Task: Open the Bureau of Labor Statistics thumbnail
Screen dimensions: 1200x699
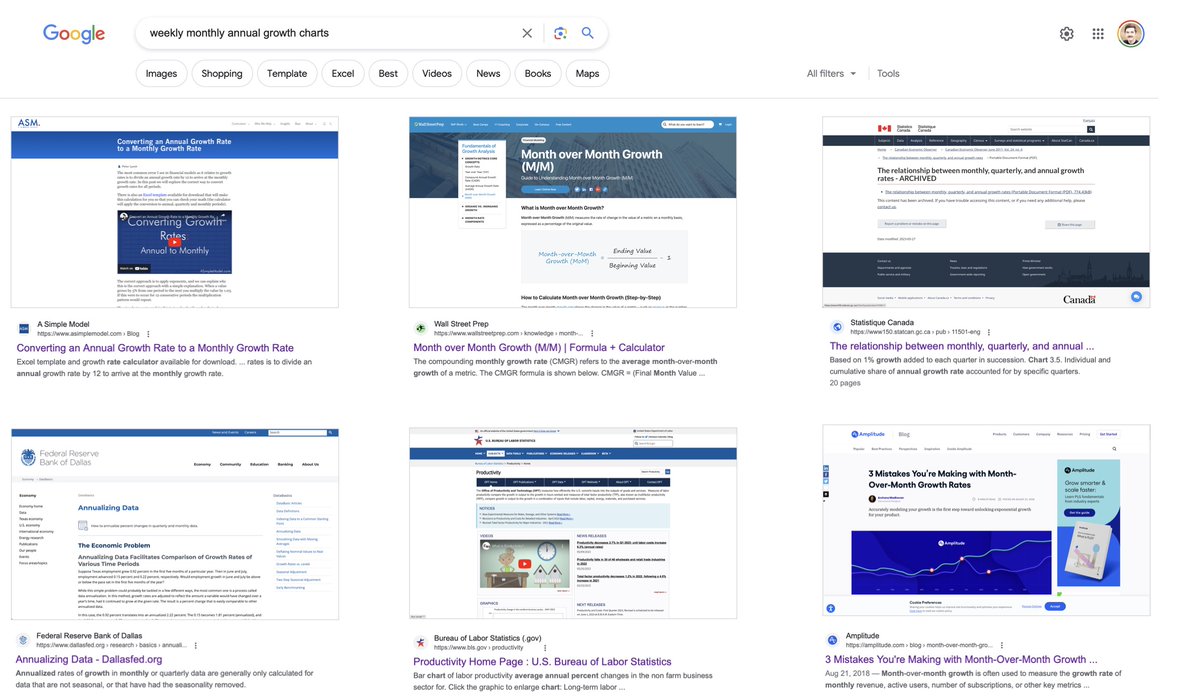Action: tap(573, 521)
